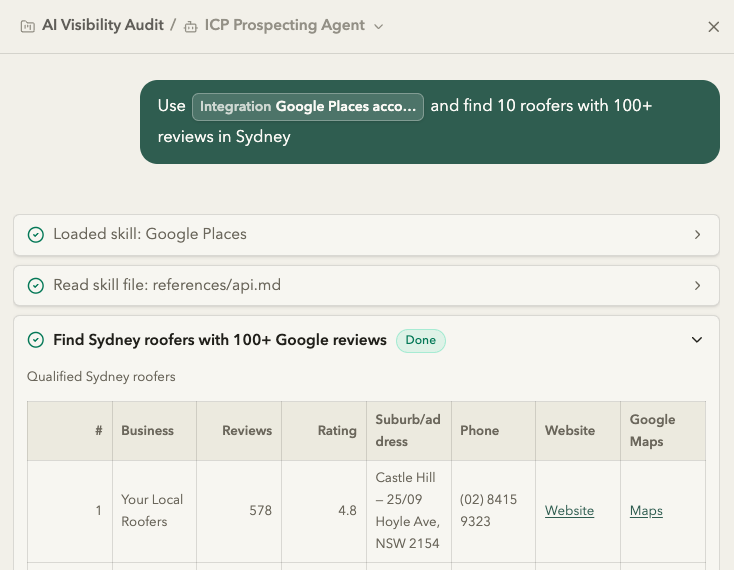Click the Google Maps column header

click(x=663, y=431)
